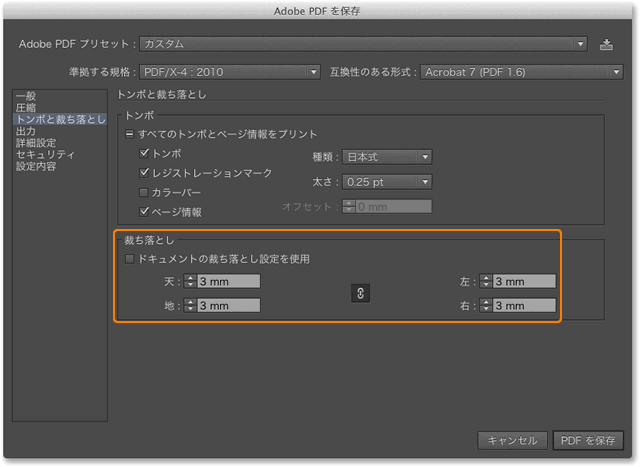Click the 右 bleed stepper arrows
The height and width of the screenshot is (467, 640).
[x=486, y=305]
